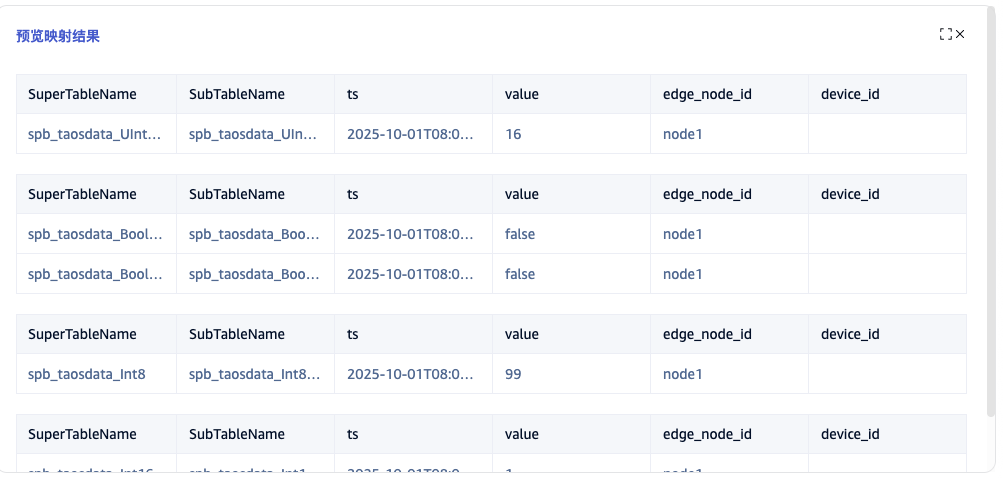The height and width of the screenshot is (479, 1003).
Task: Click SuperTableName header in the first table
Action: 82,94
